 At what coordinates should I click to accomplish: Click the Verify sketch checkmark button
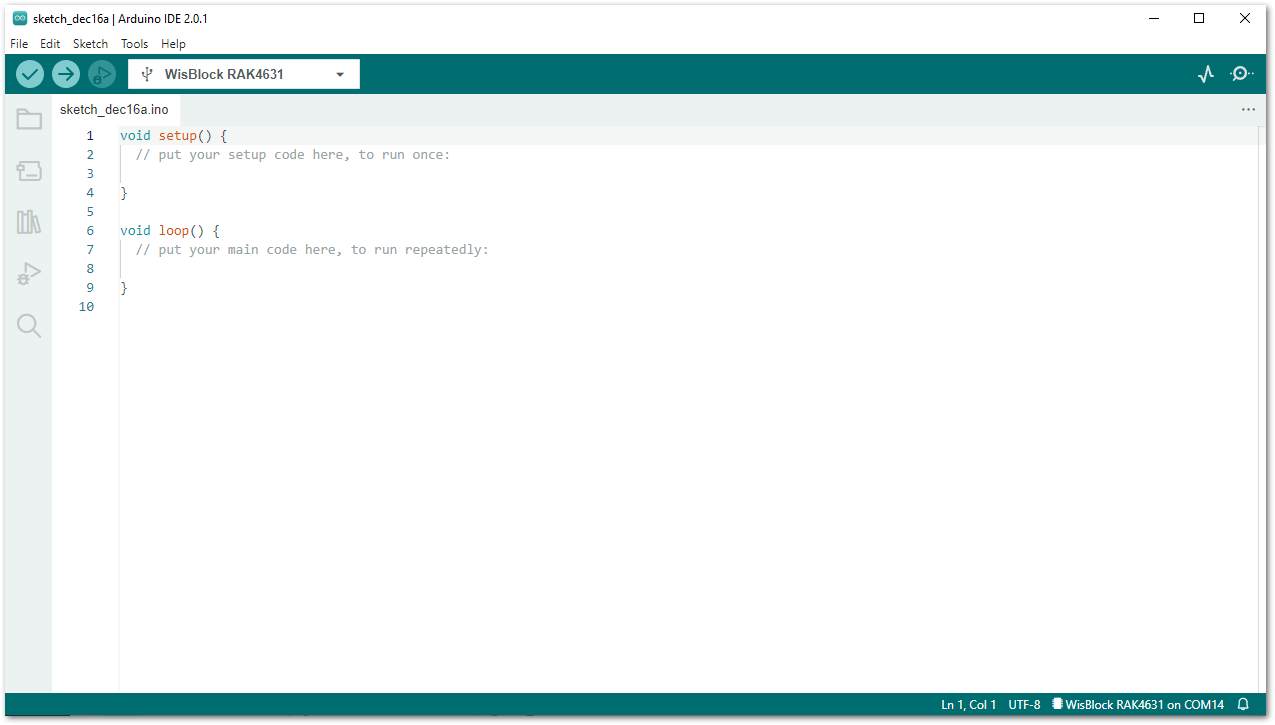tap(30, 74)
